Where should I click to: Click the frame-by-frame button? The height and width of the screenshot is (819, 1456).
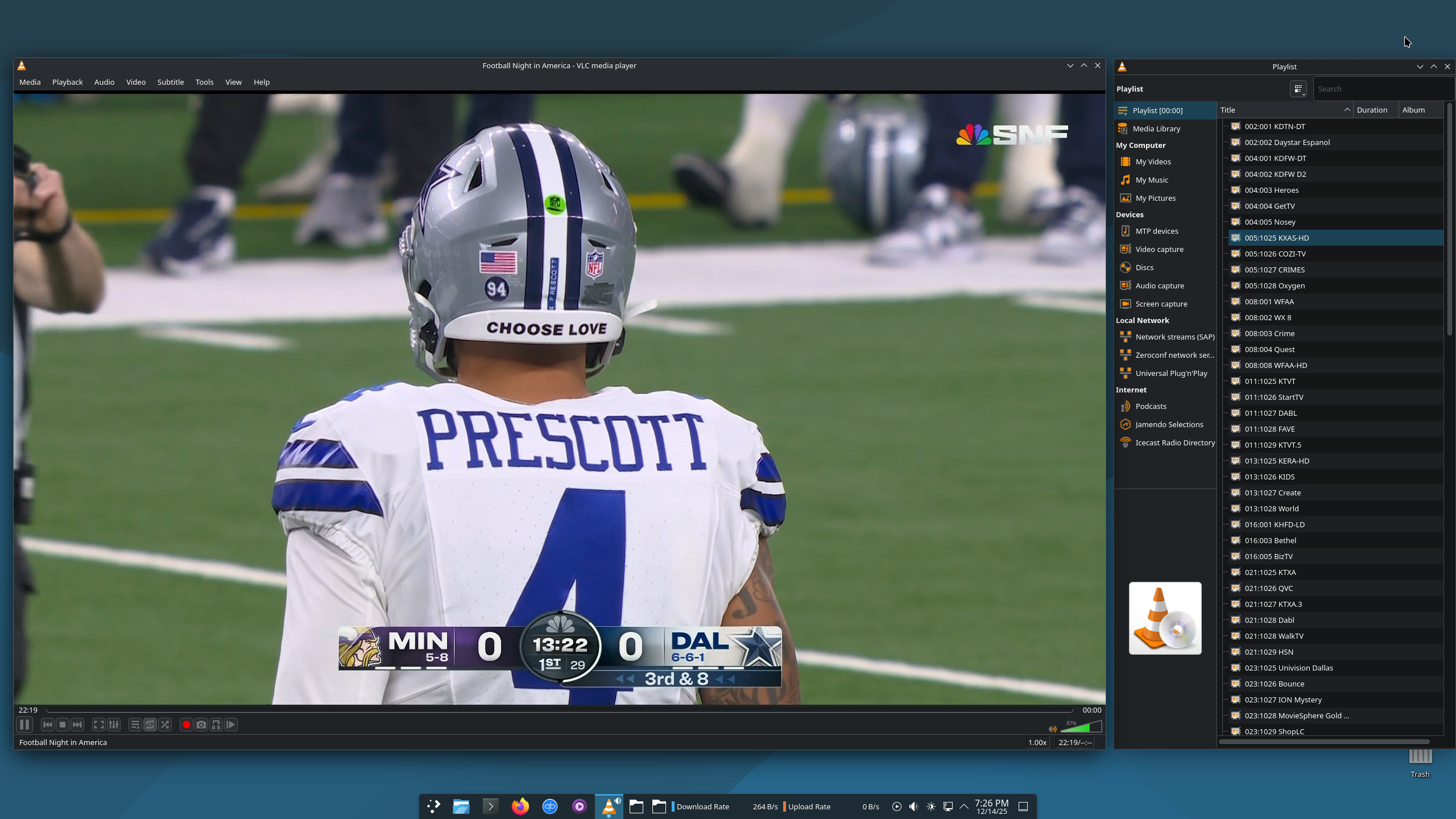pos(231,725)
